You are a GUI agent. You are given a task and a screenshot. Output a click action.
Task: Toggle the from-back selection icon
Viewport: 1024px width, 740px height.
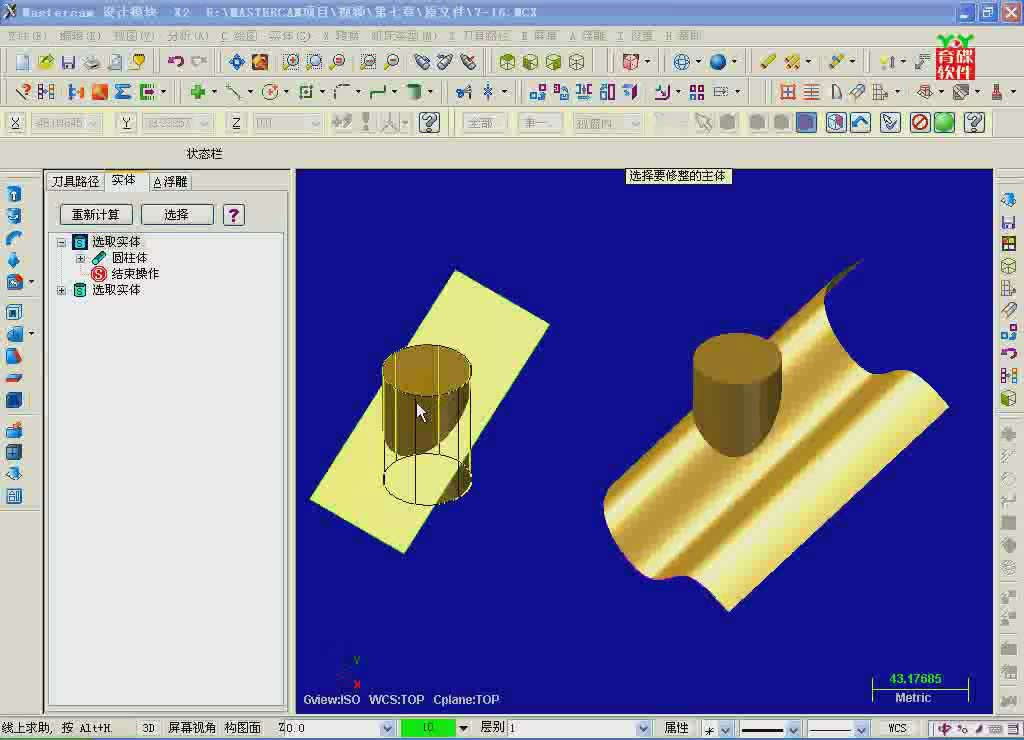tap(836, 122)
